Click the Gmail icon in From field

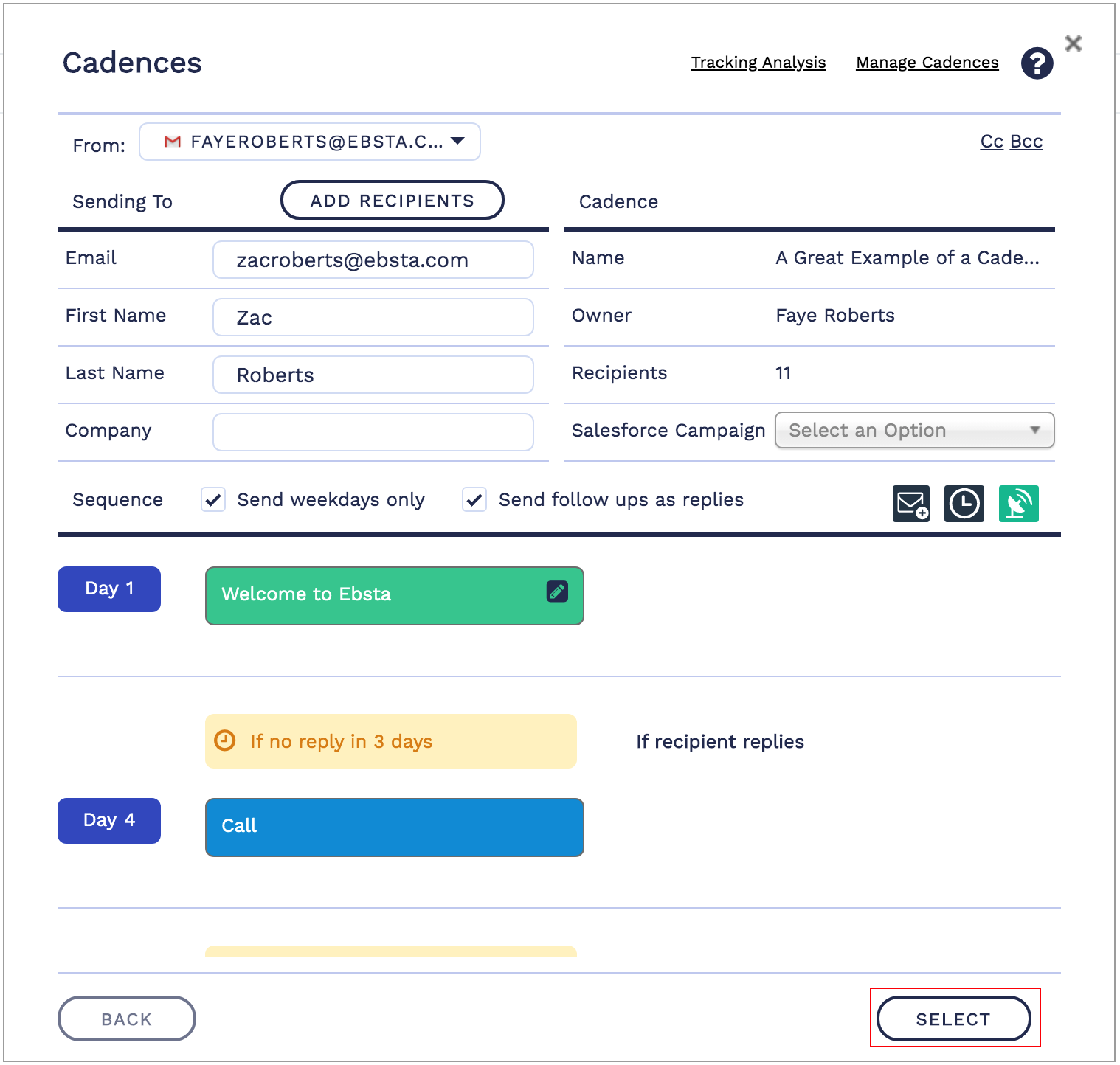(x=173, y=142)
